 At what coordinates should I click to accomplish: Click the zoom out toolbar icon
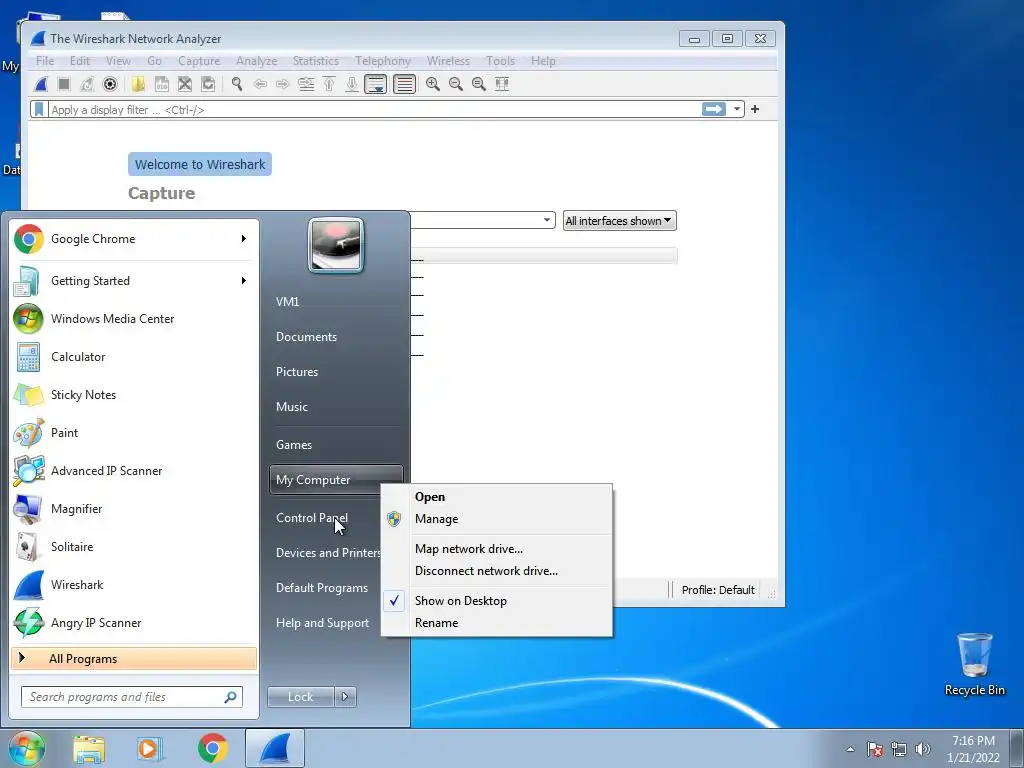click(456, 84)
